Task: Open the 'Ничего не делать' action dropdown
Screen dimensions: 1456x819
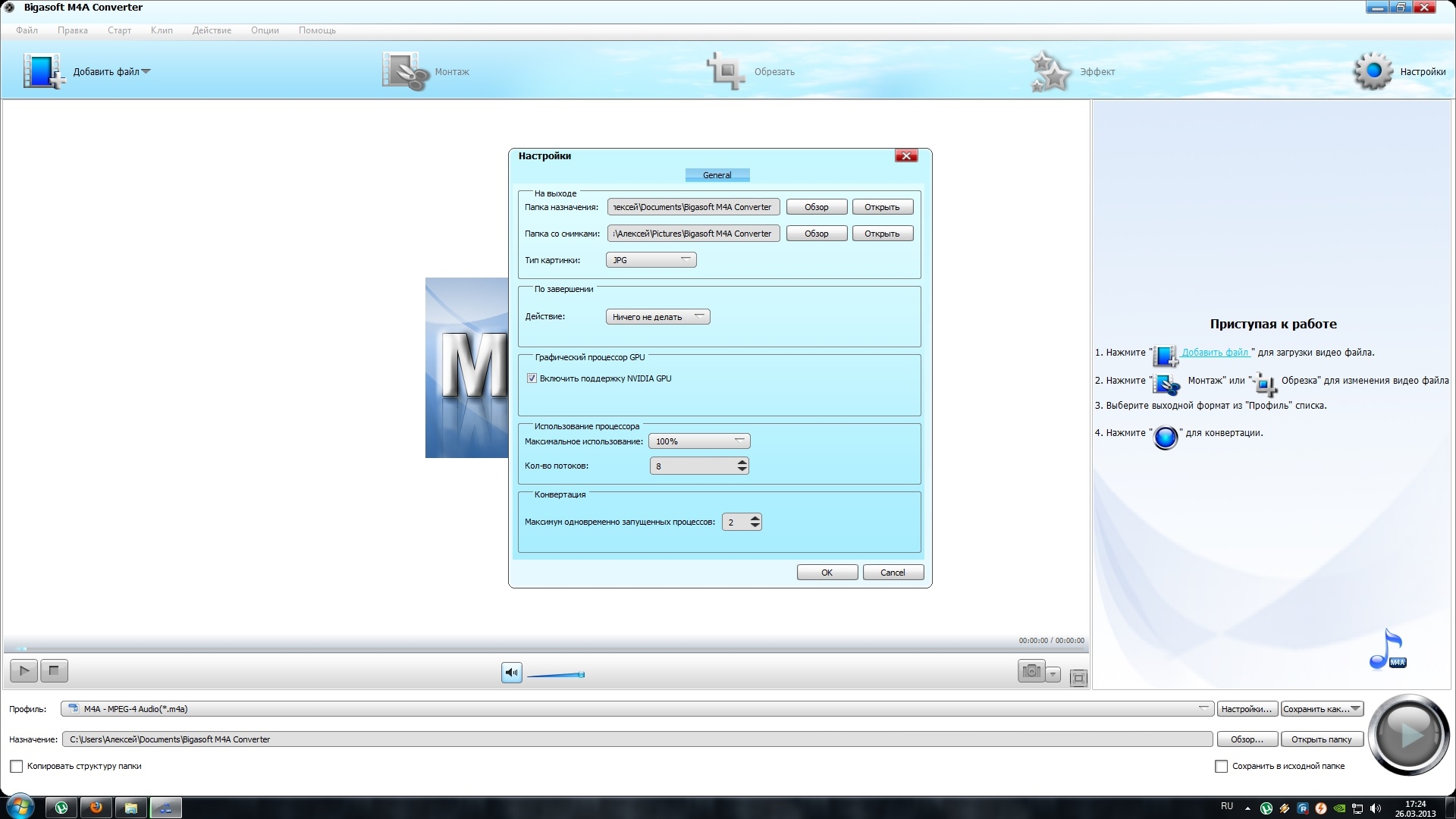Action: point(657,317)
